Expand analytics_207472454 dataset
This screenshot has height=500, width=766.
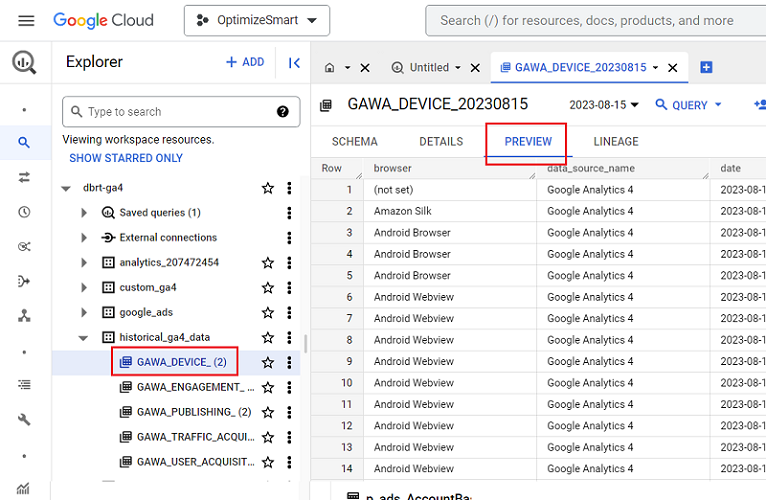(84, 262)
